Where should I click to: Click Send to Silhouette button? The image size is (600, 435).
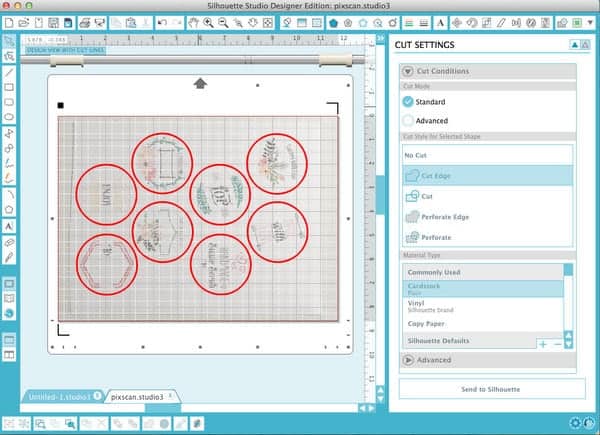(x=492, y=389)
